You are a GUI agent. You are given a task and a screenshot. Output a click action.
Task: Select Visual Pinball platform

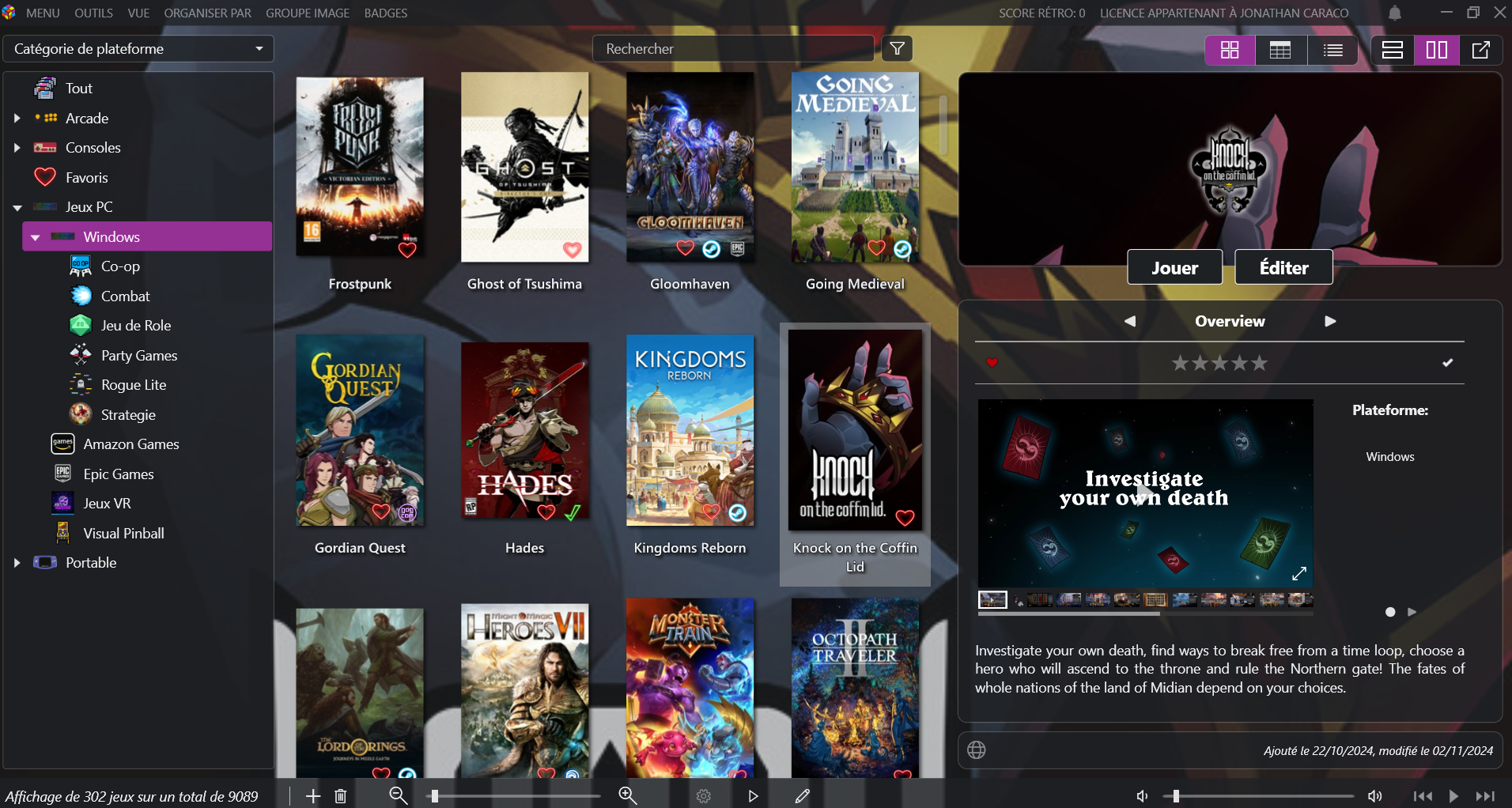(123, 534)
